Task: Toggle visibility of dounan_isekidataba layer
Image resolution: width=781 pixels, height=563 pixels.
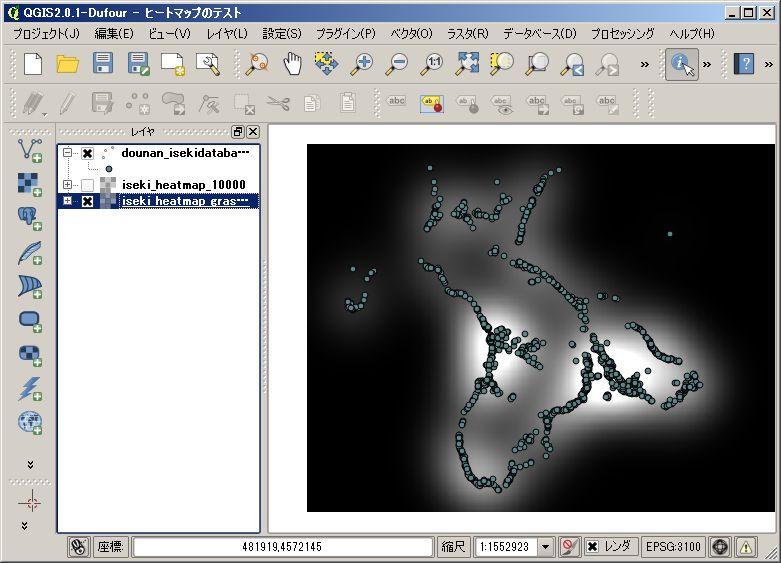Action: (x=87, y=153)
